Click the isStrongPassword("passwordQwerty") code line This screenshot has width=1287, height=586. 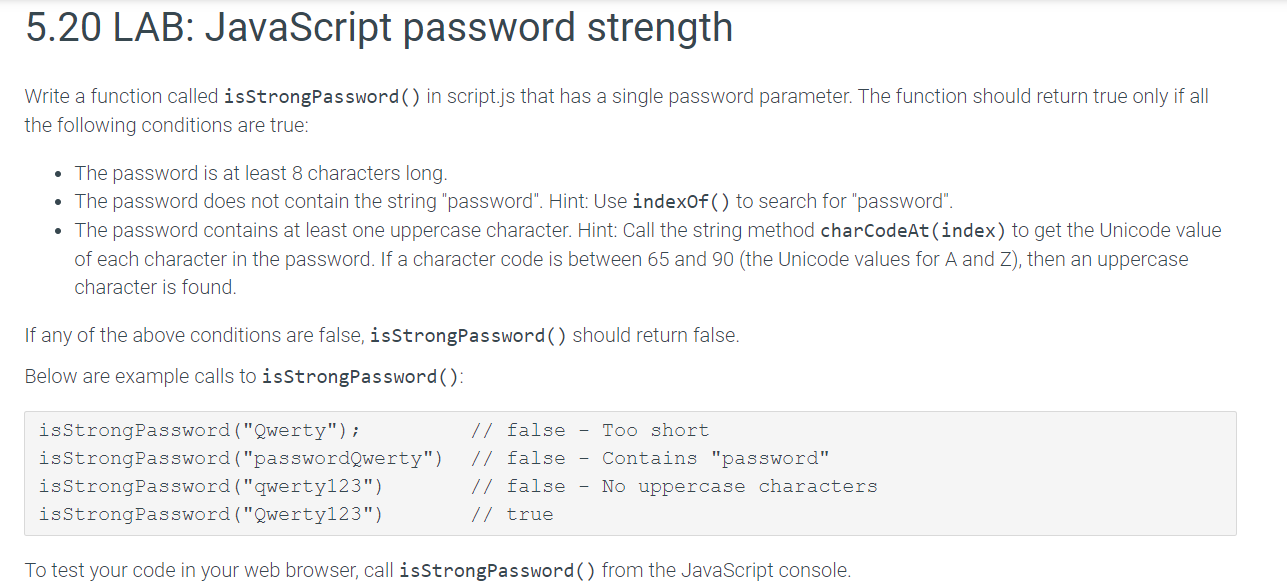[240, 458]
